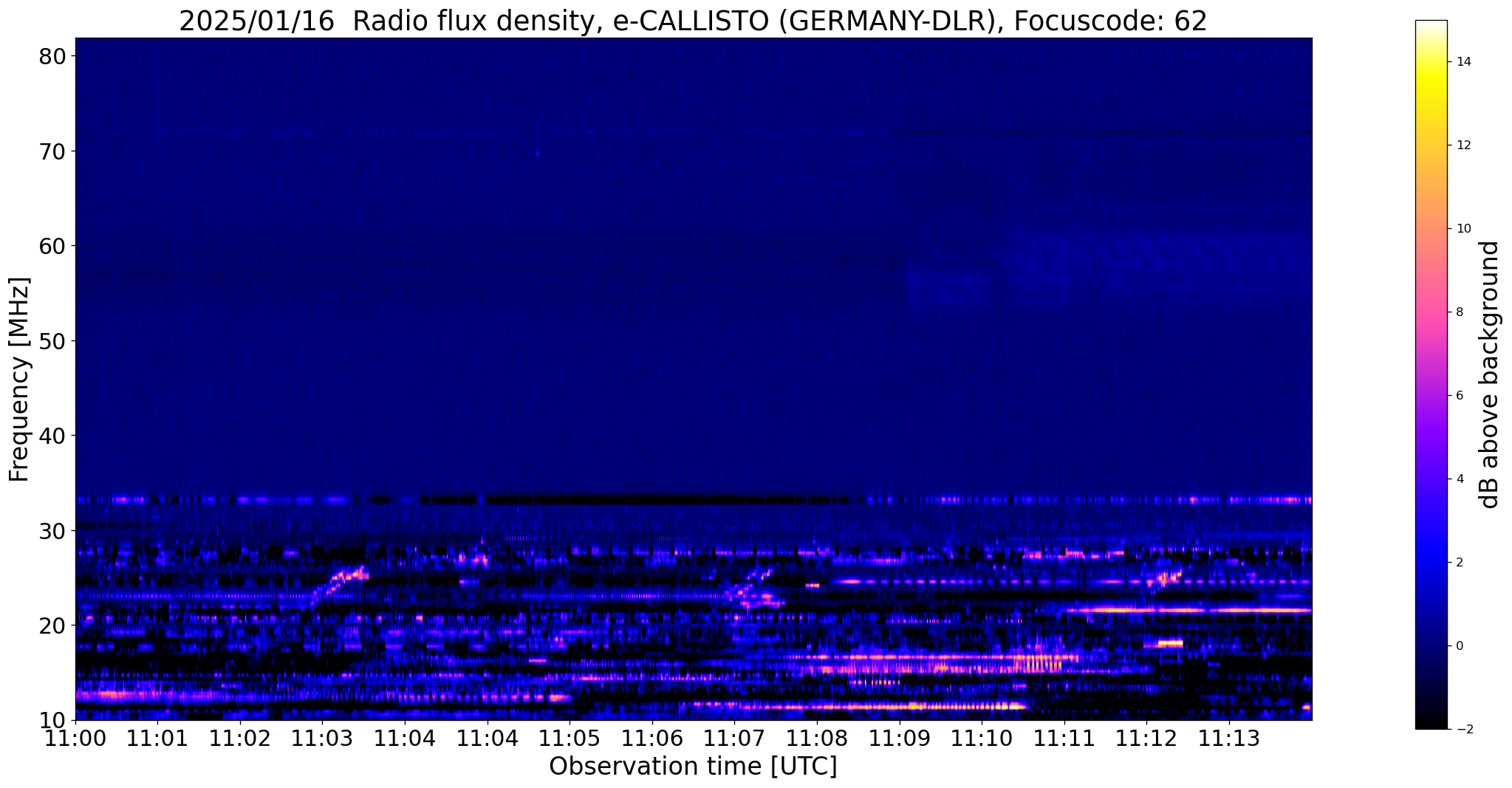This screenshot has height=788, width=1512.
Task: Click the 11:03 time axis label
Action: pyautogui.click(x=322, y=739)
